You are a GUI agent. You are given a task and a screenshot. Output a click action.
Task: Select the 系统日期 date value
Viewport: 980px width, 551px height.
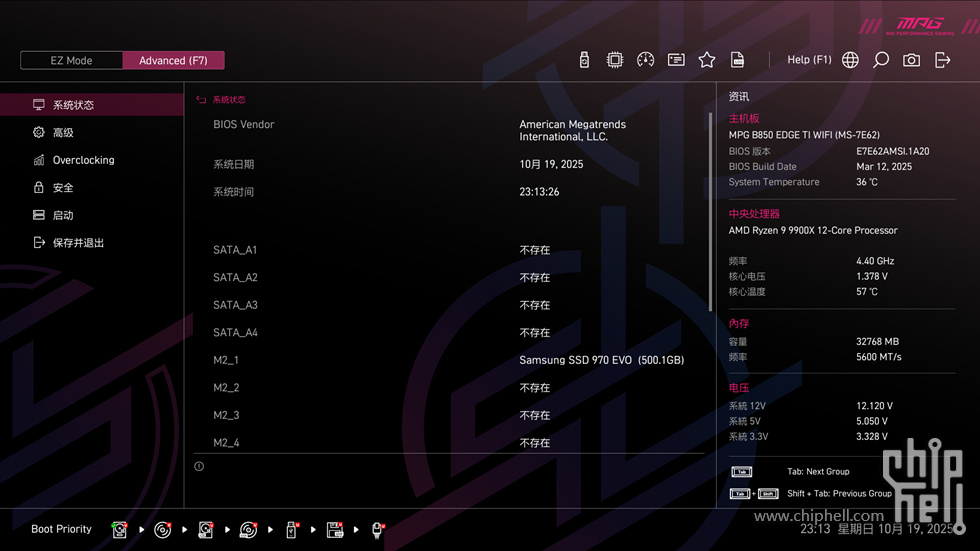coord(551,164)
